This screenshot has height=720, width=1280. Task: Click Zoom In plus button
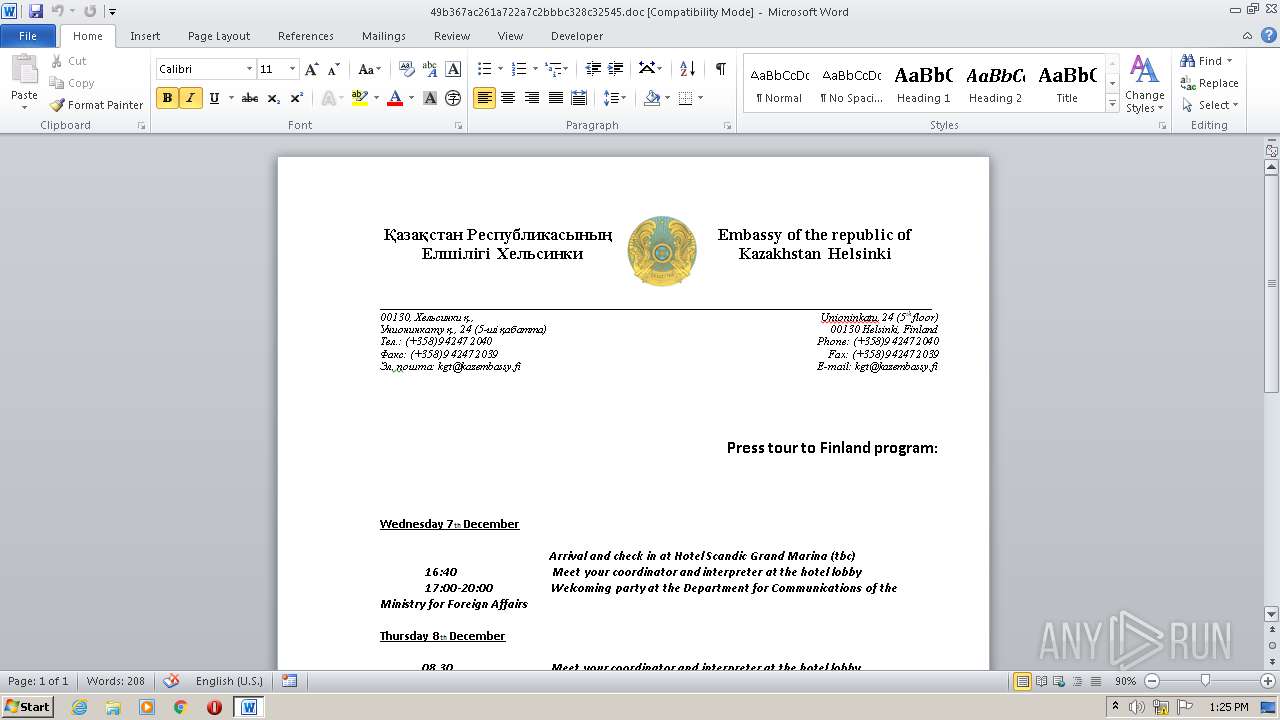(x=1268, y=681)
